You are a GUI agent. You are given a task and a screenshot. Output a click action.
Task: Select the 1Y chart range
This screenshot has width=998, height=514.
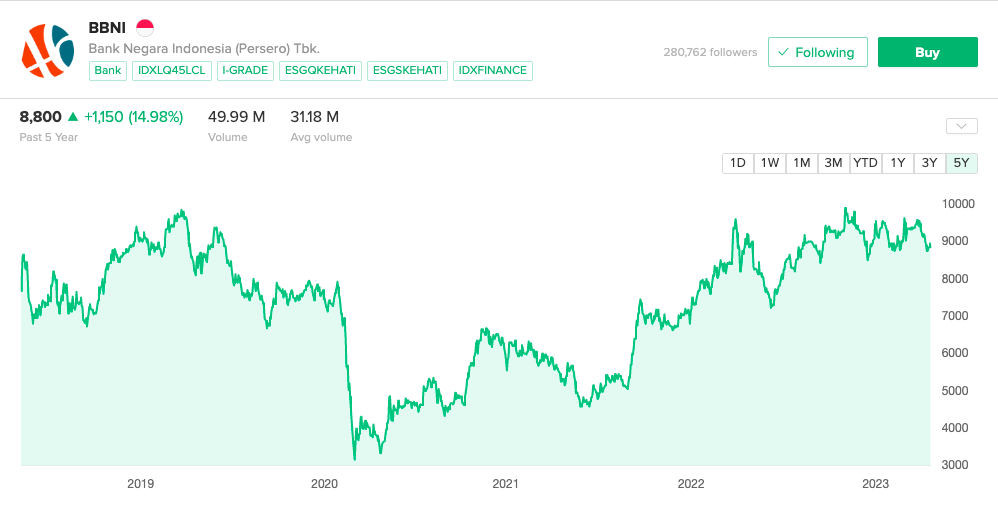click(897, 163)
